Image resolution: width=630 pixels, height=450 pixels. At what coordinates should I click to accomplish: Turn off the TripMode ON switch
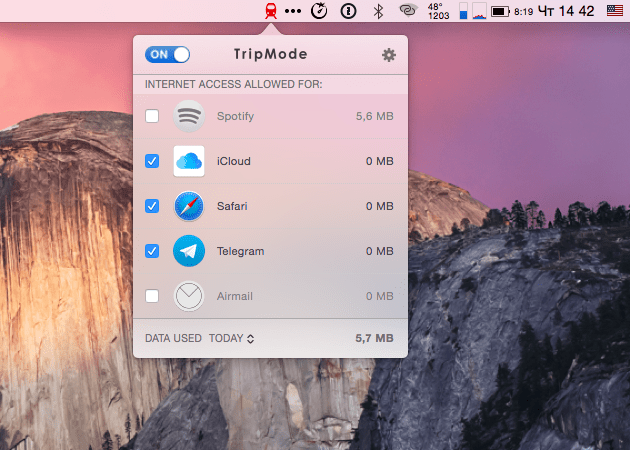click(167, 54)
